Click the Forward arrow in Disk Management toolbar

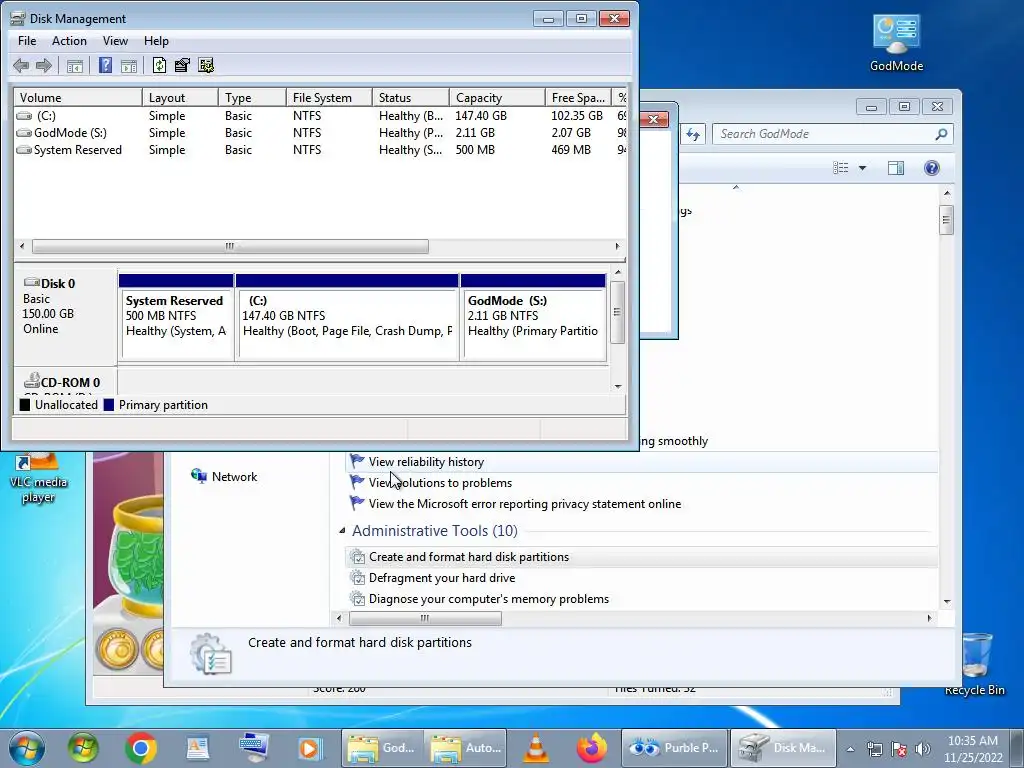44,65
